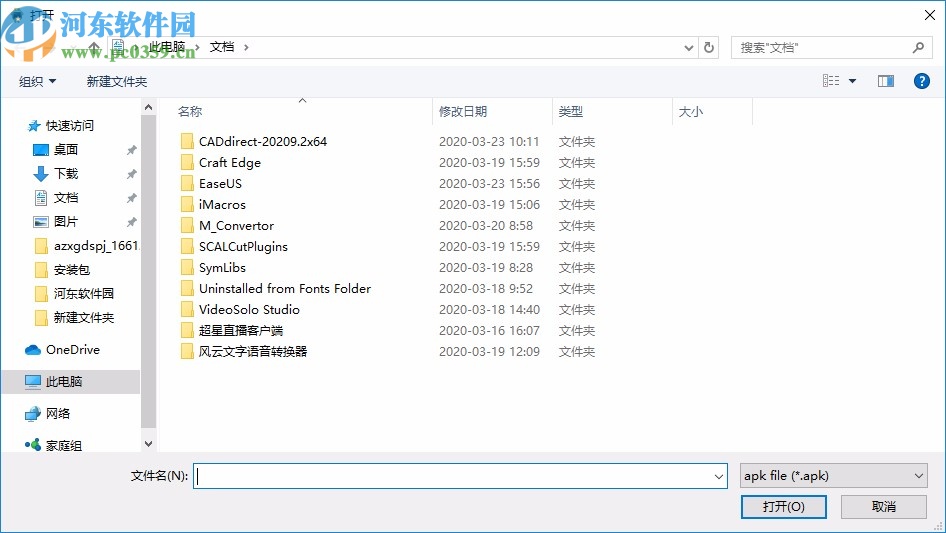Select 图片 in the sidebar
Viewport: 946px width, 533px height.
pos(66,222)
